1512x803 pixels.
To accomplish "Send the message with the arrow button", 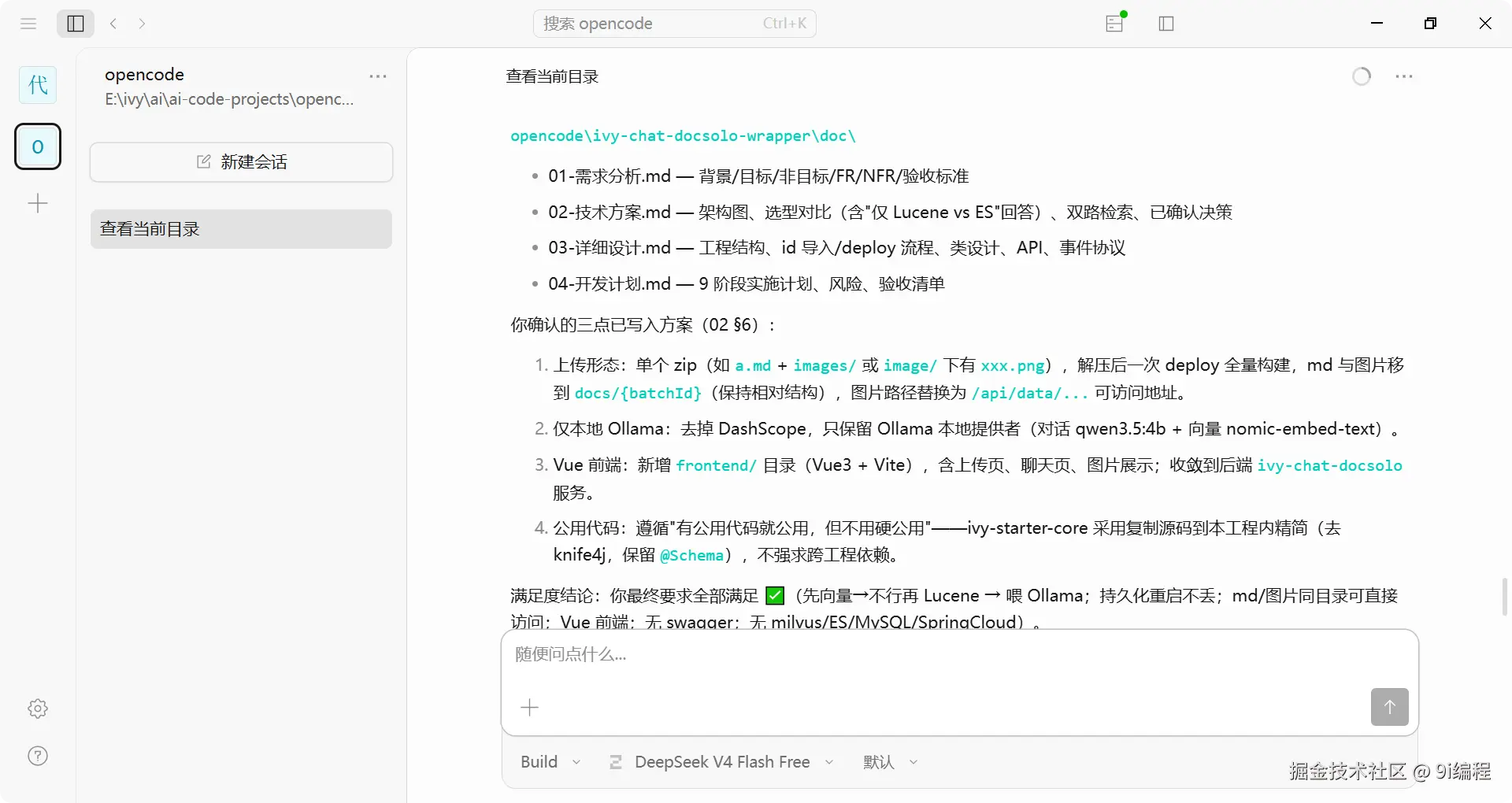I will point(1389,707).
